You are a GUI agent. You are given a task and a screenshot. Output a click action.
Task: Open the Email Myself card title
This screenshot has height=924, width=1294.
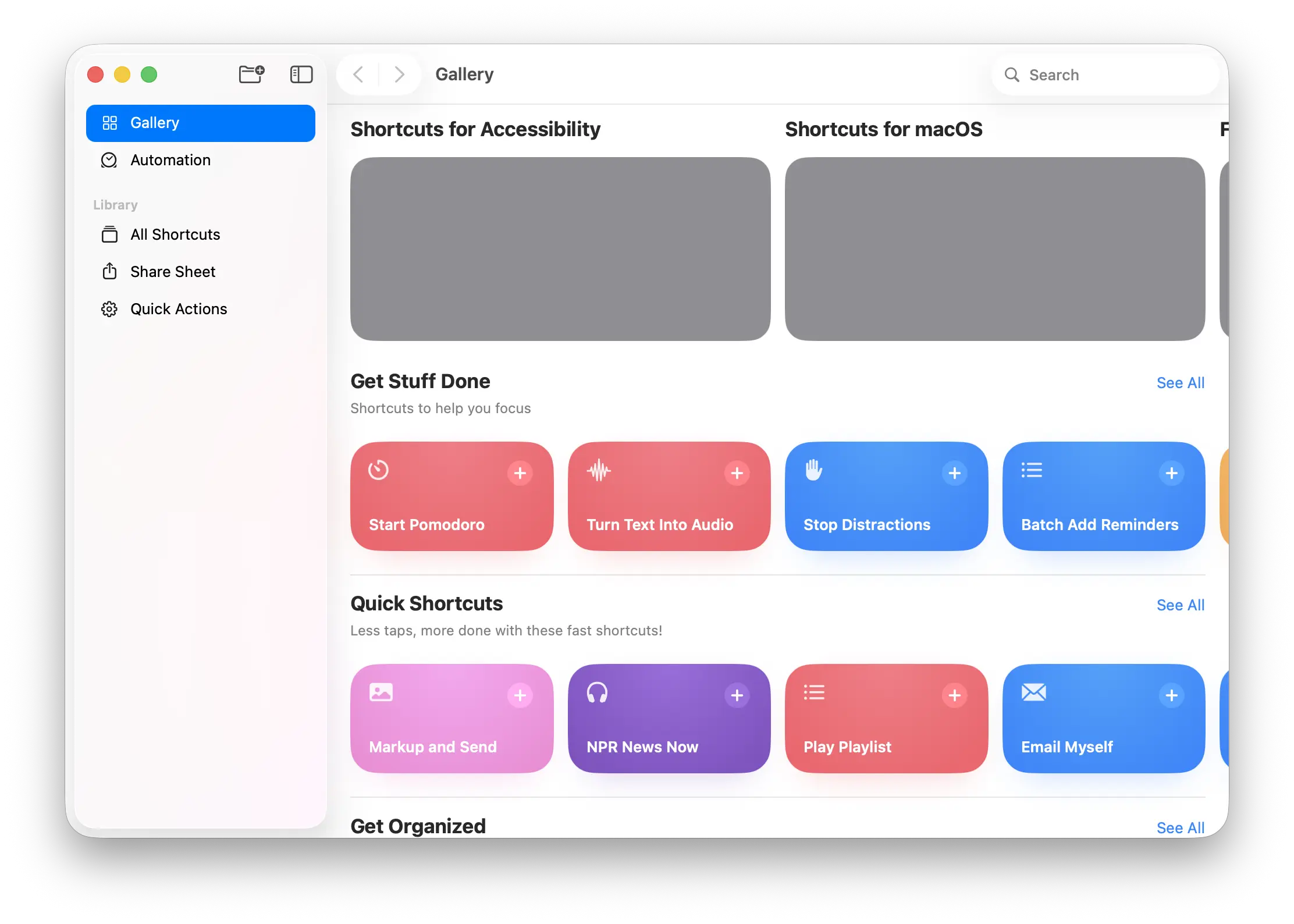pos(1067,747)
